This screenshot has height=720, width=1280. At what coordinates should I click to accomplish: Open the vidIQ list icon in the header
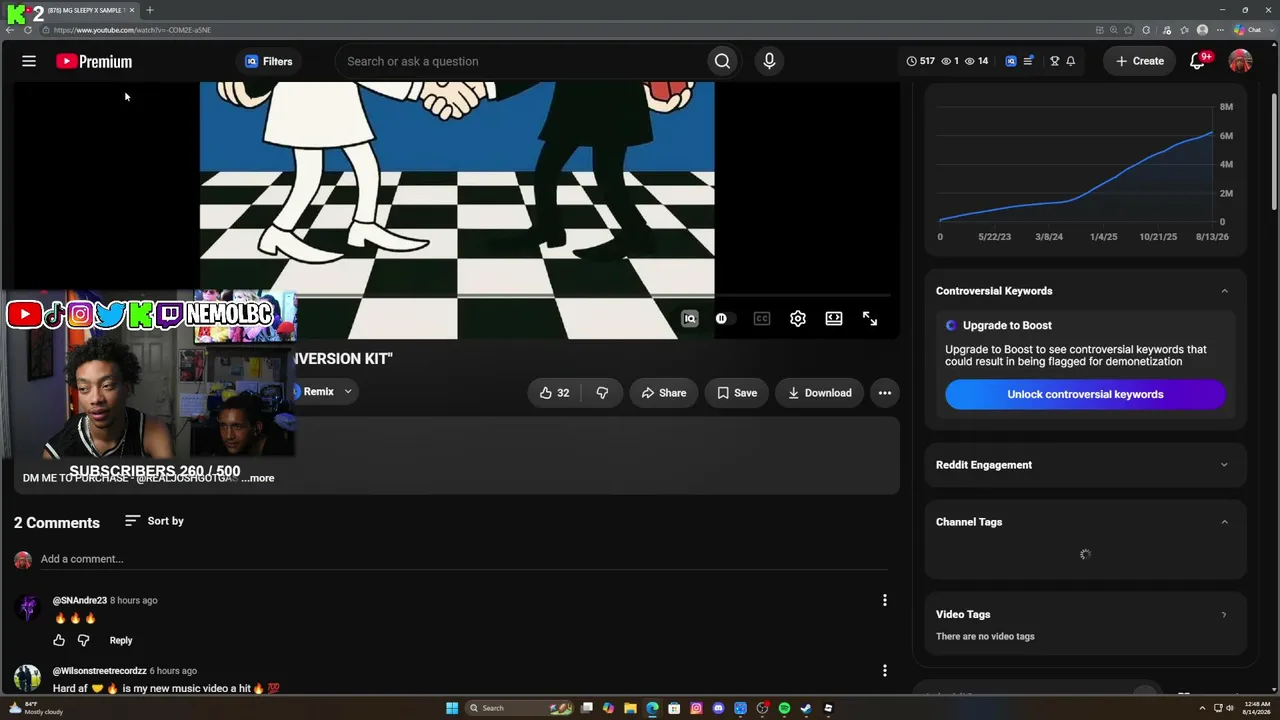click(1028, 61)
